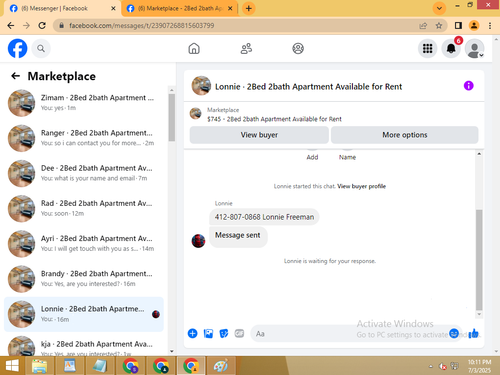
Task: Click the chat message scrollbar thumb
Action: tap(479, 260)
